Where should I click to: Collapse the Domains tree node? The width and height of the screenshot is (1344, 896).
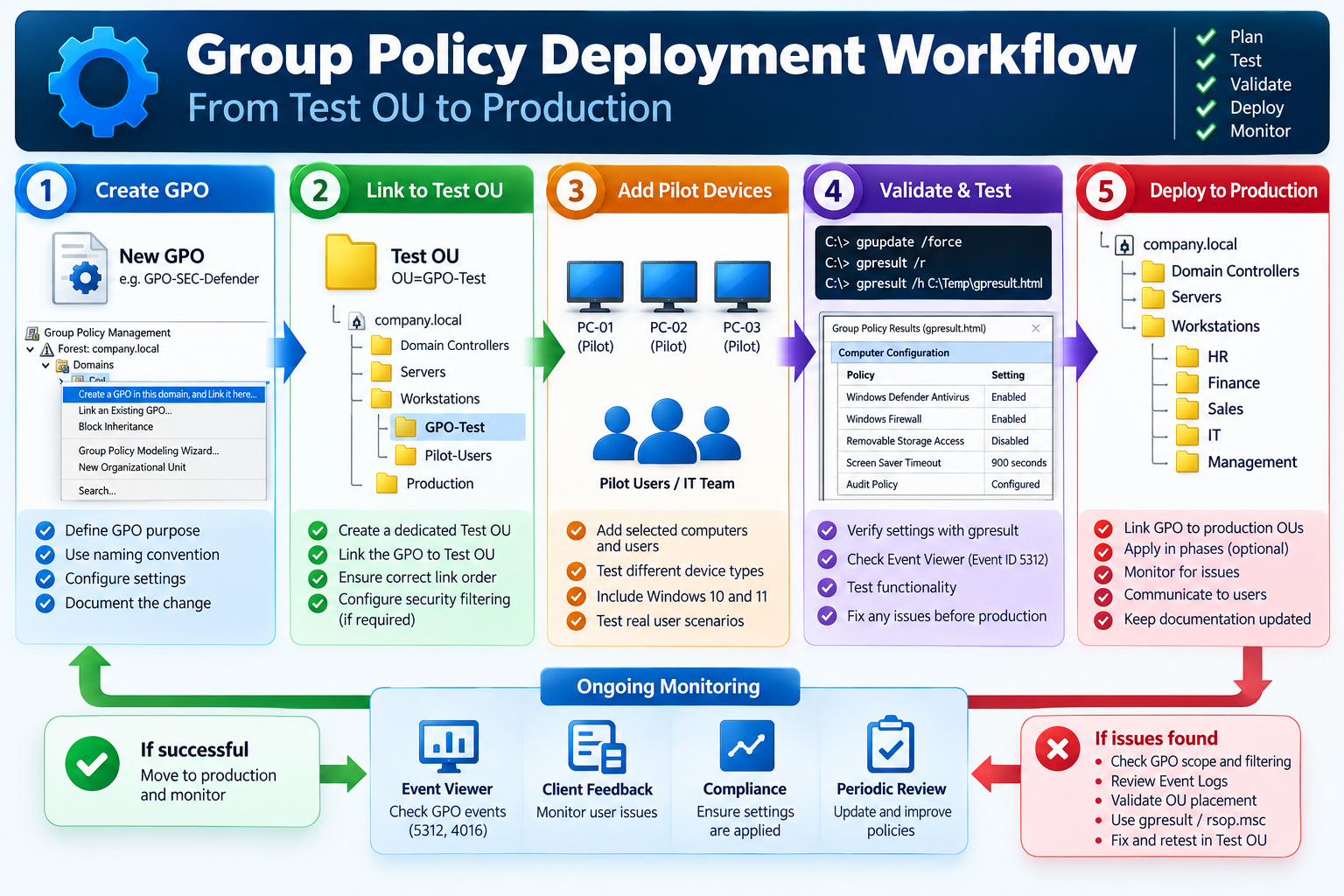click(x=45, y=365)
